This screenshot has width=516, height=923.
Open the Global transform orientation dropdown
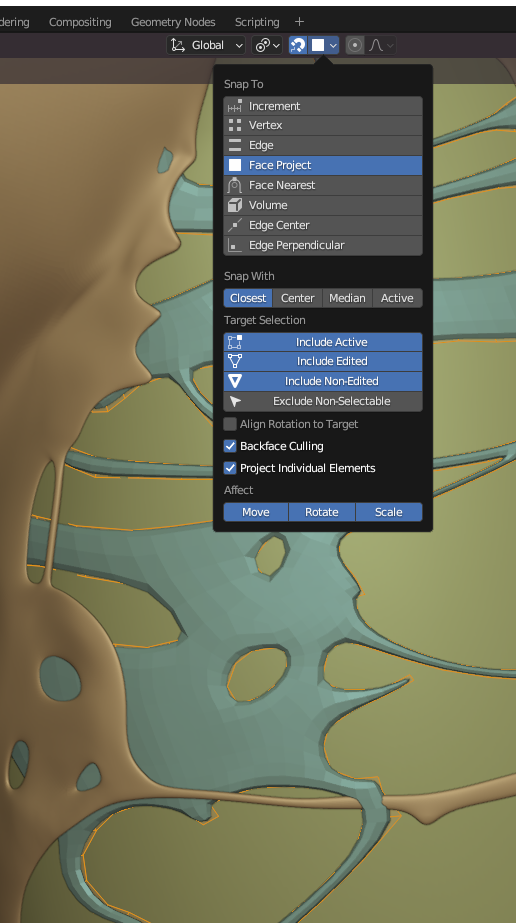[206, 45]
